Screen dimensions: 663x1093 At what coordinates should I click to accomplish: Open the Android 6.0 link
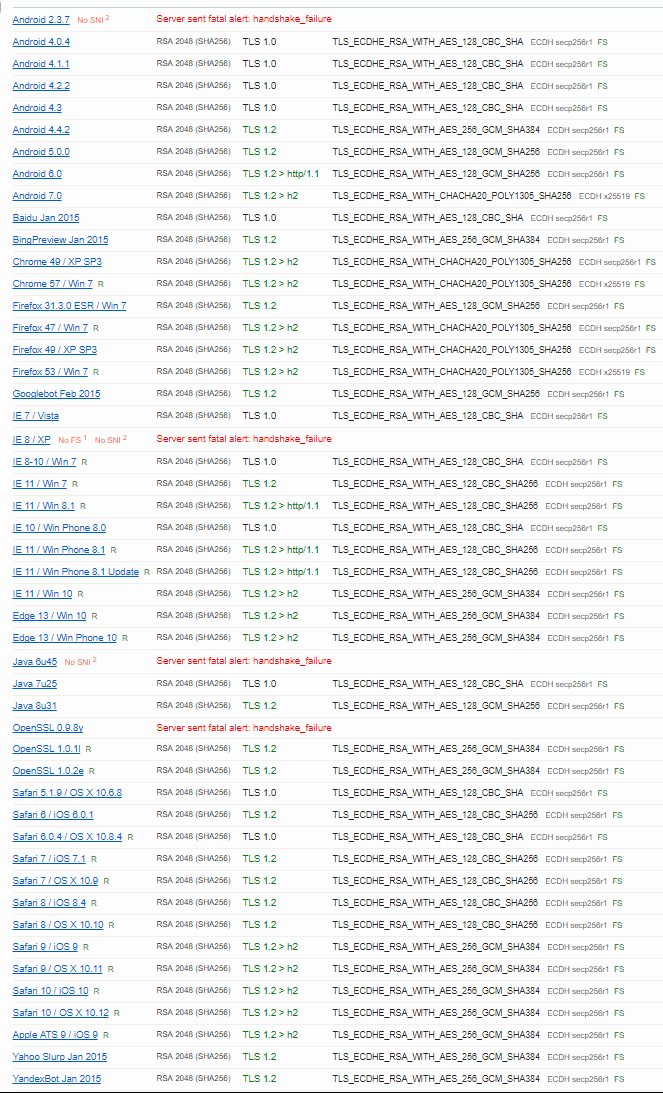click(37, 174)
